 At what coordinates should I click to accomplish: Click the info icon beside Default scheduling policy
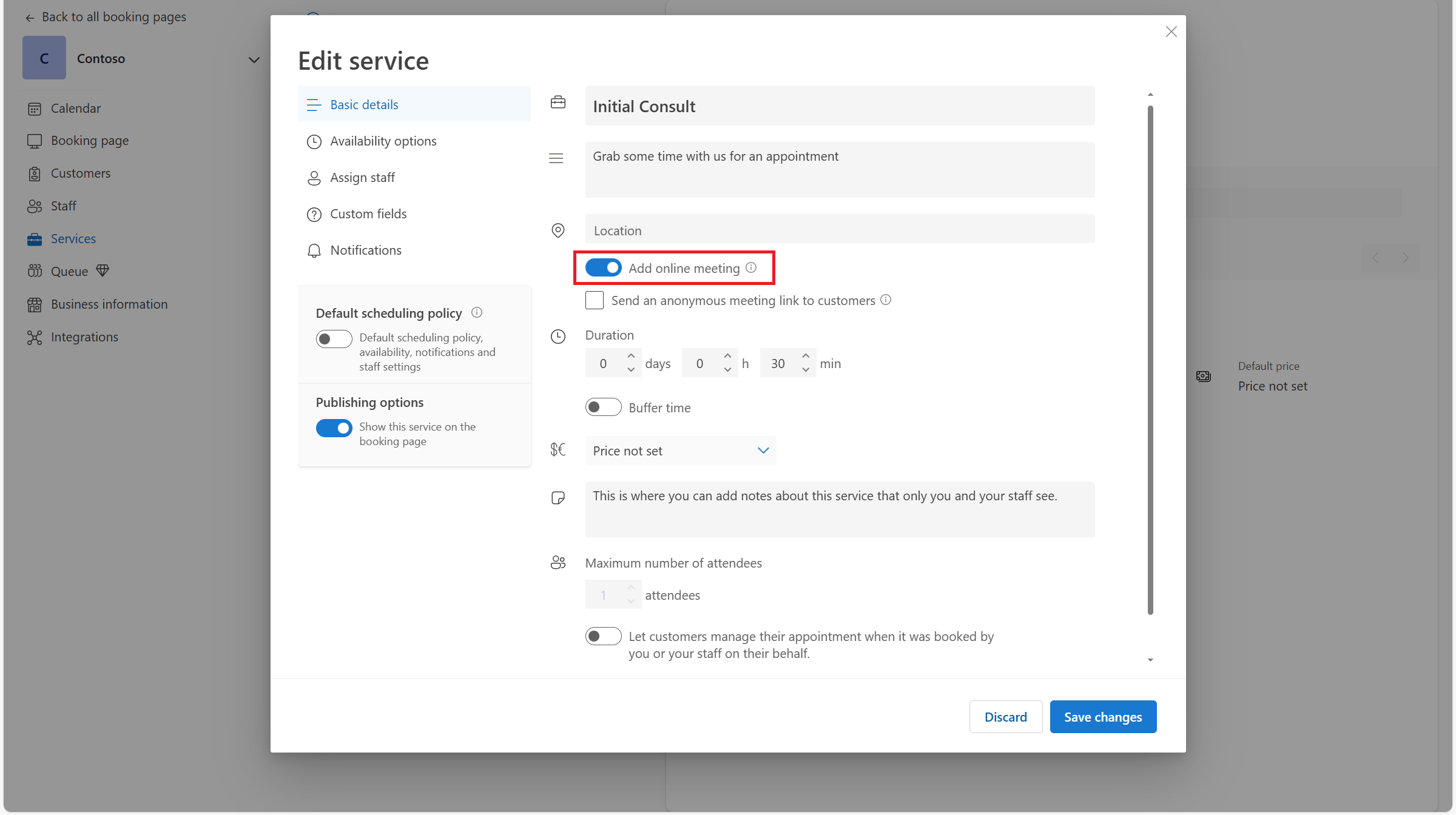click(477, 312)
